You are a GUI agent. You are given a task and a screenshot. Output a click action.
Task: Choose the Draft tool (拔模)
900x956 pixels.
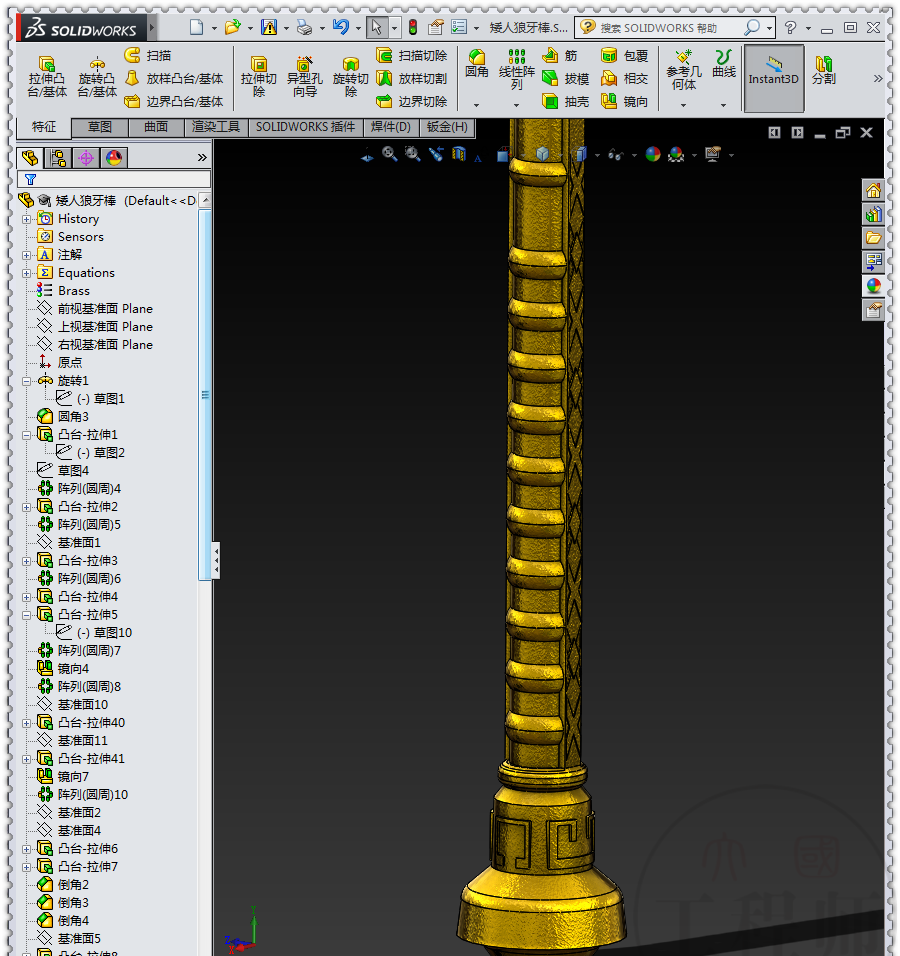coord(565,79)
